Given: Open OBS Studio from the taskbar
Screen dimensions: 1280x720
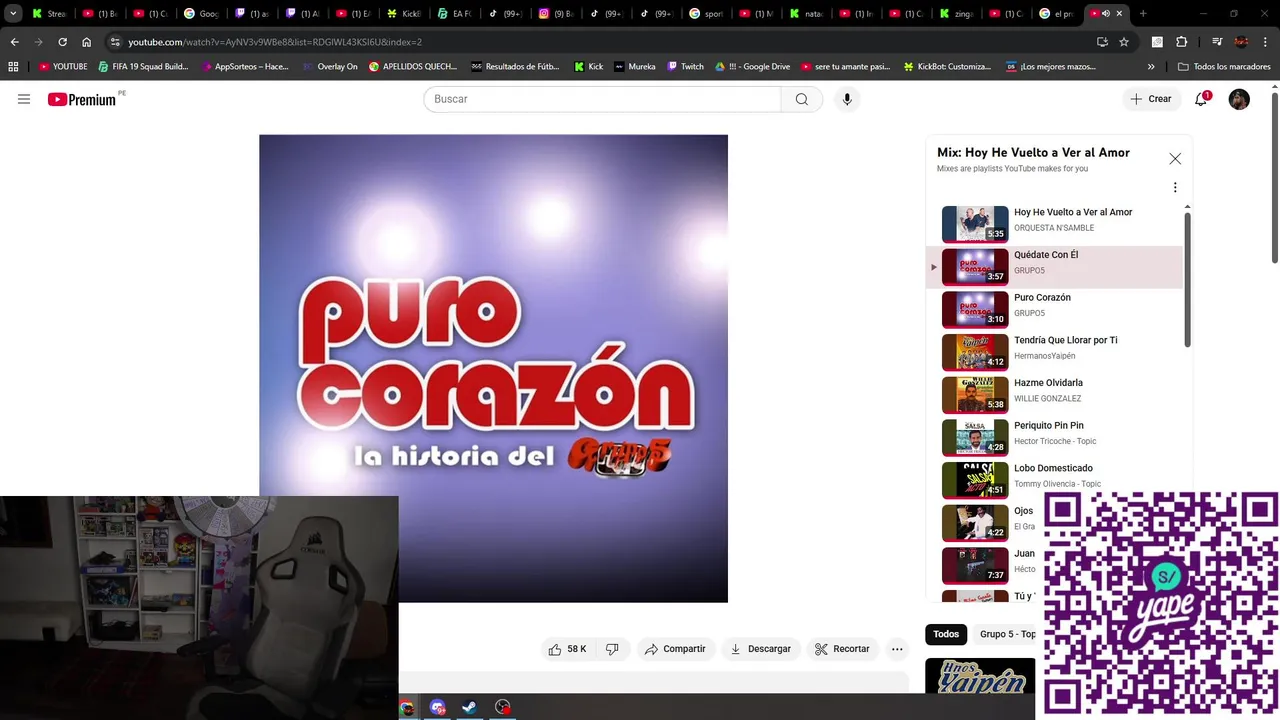Looking at the screenshot, I should 503,707.
